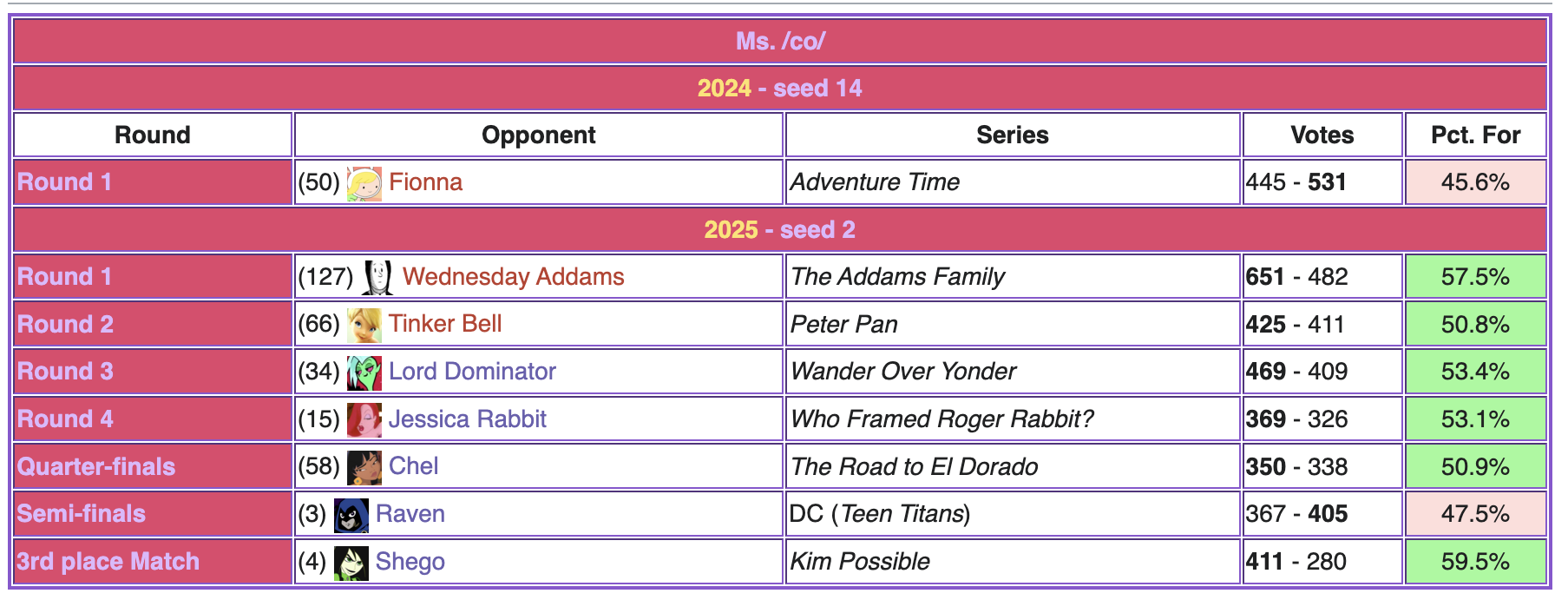Follow the Jessica Rabbit link
Screen dimensions: 1568x600
point(467,419)
